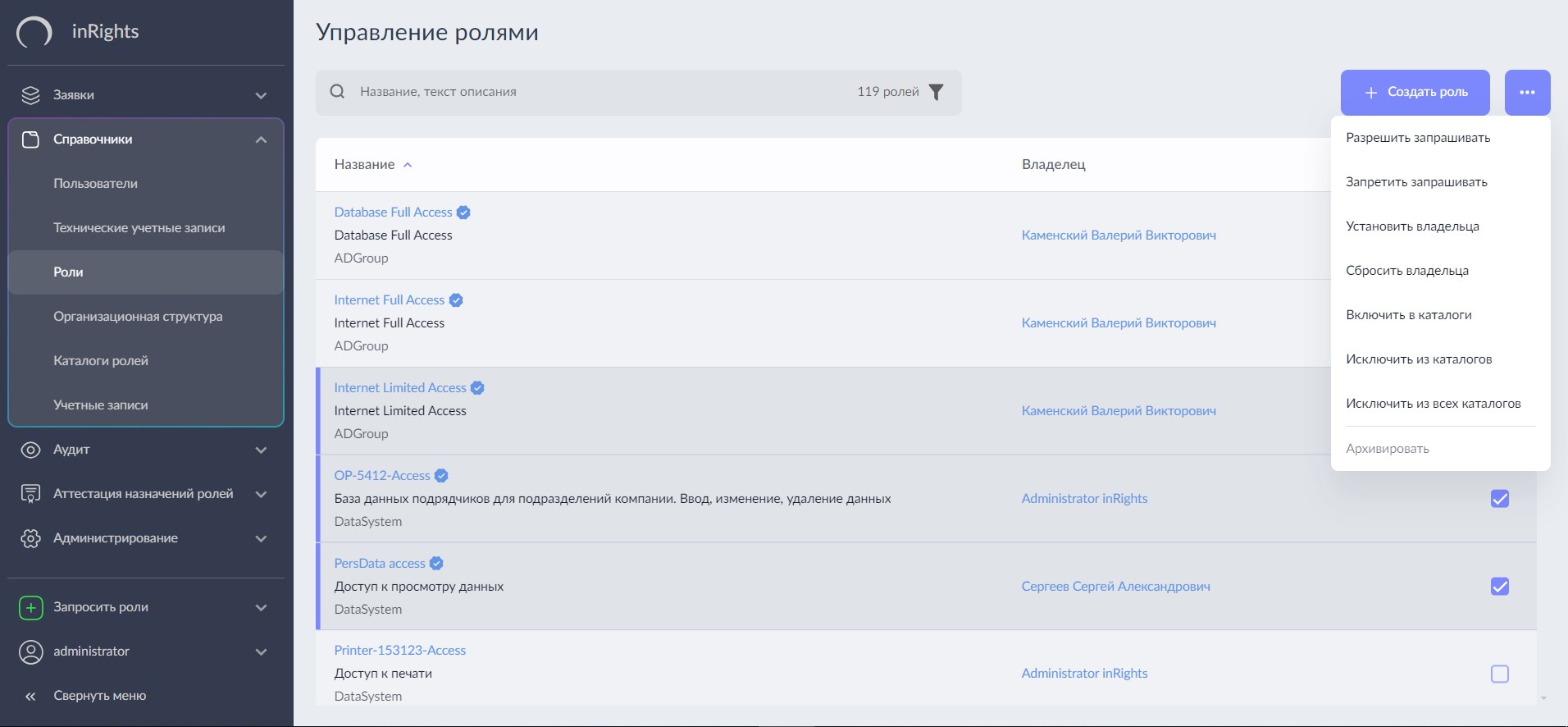The height and width of the screenshot is (727, 1568).
Task: Check the Printer-153123-Access row checkbox
Action: [1499, 674]
